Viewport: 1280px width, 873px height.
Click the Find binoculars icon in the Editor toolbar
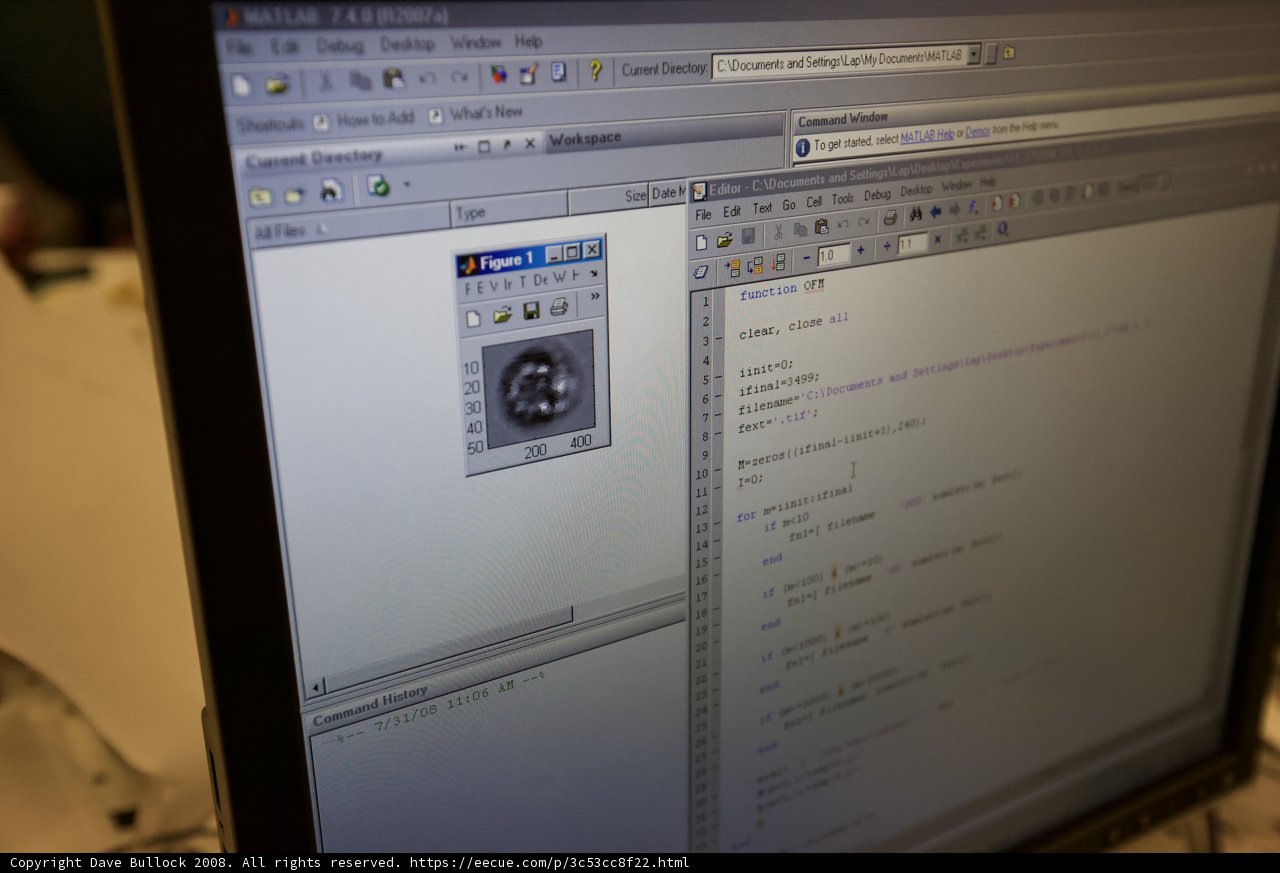point(915,214)
